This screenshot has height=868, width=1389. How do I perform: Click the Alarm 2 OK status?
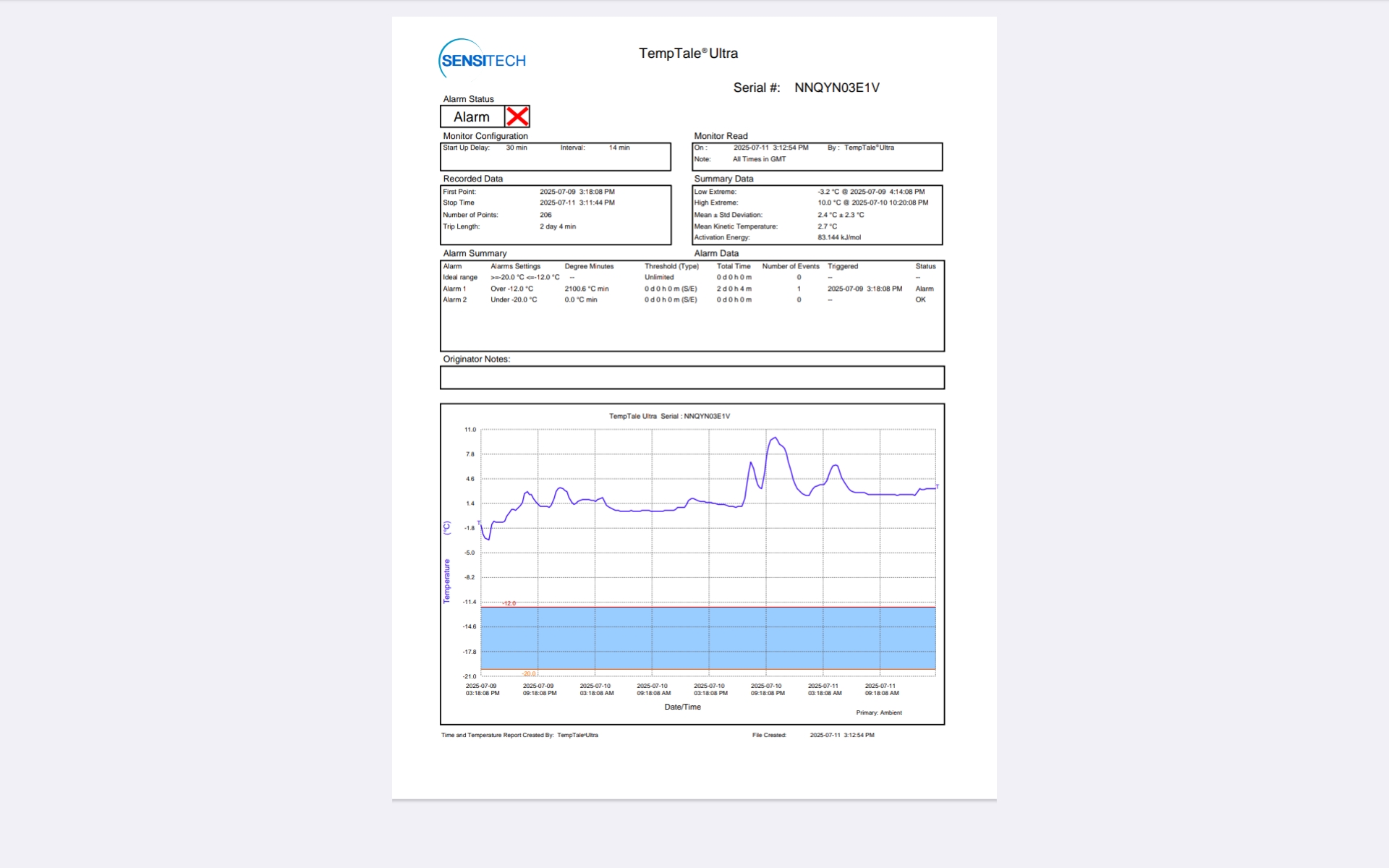click(920, 299)
